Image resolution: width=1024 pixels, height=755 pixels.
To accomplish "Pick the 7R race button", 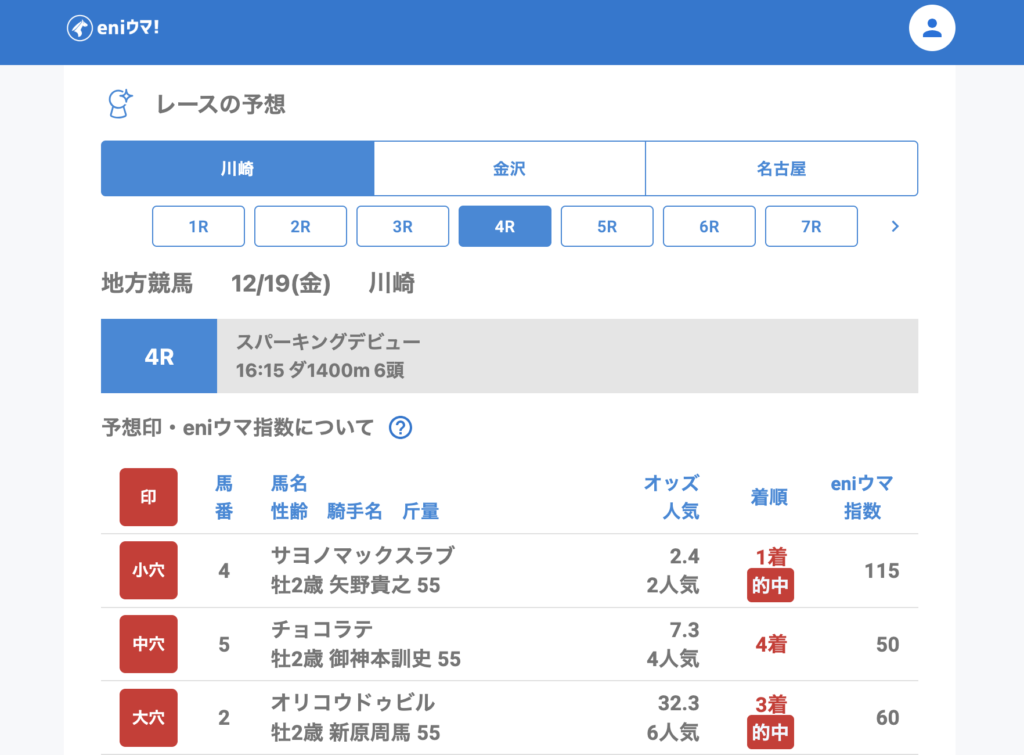I will [x=811, y=226].
